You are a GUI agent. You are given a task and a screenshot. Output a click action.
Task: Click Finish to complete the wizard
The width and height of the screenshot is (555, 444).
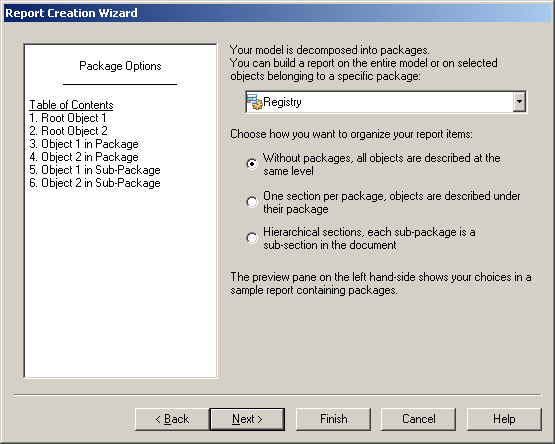333,419
